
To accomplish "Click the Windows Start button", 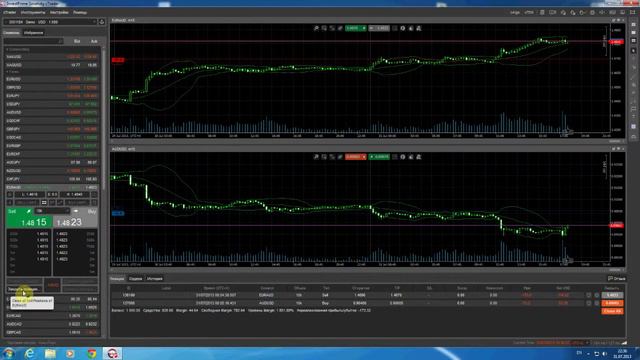I will (9, 353).
